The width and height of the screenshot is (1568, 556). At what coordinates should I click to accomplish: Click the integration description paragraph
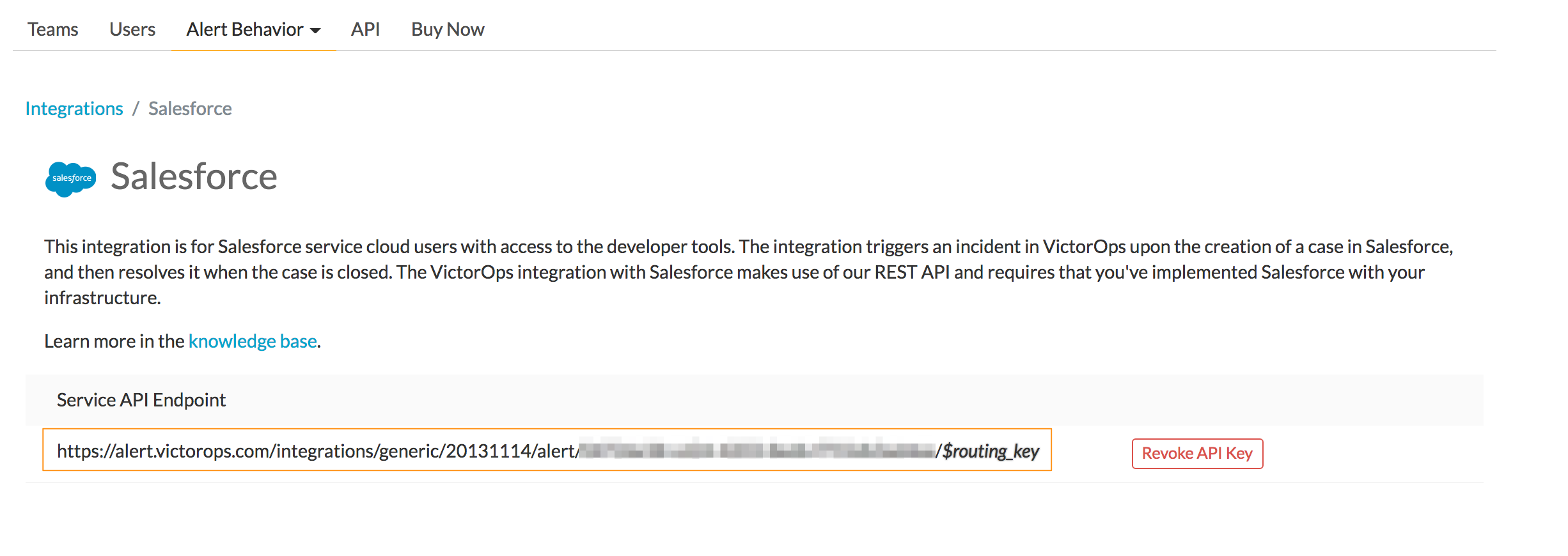748,272
